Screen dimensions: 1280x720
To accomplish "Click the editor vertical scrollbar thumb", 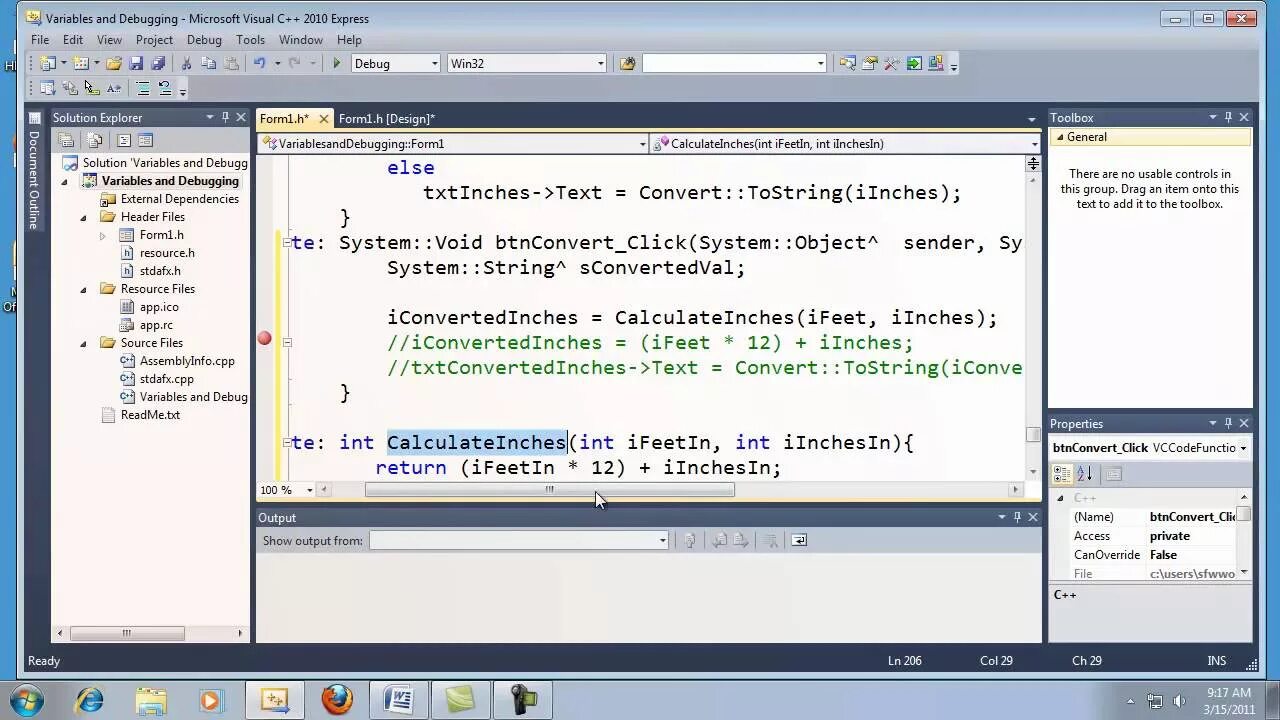I will pos(1033,434).
